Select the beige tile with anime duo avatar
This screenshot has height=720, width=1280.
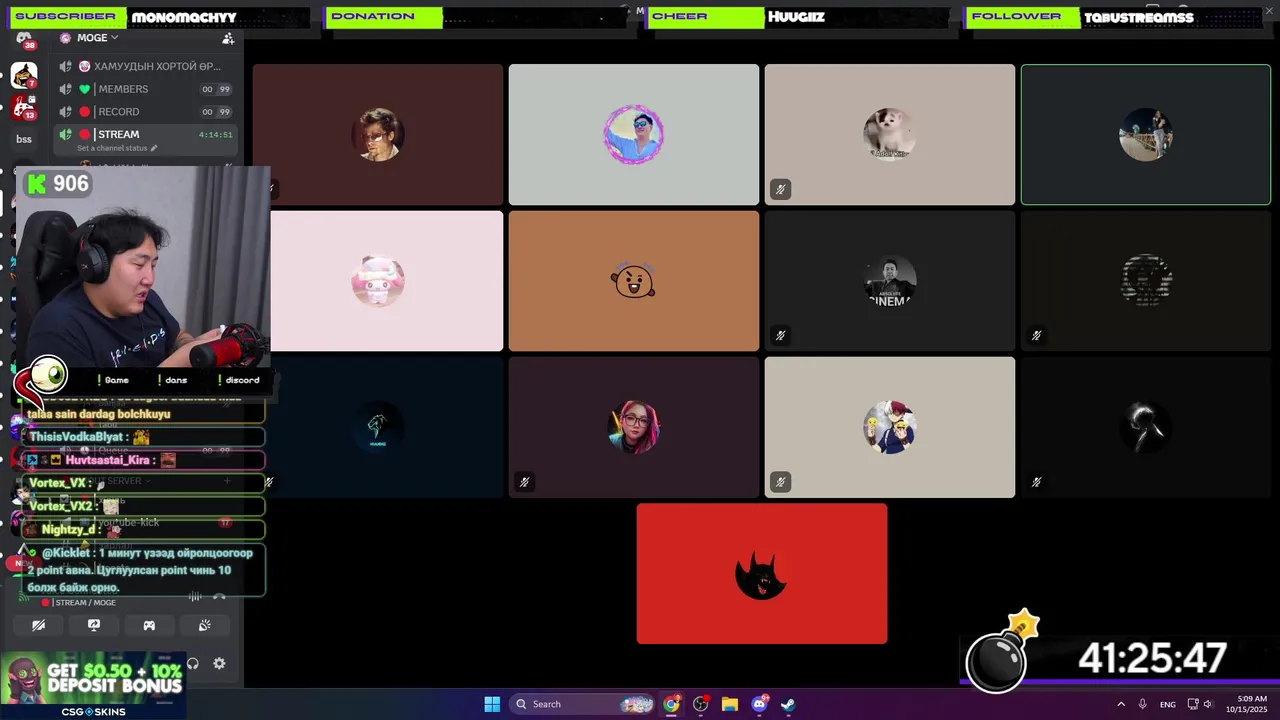(890, 427)
